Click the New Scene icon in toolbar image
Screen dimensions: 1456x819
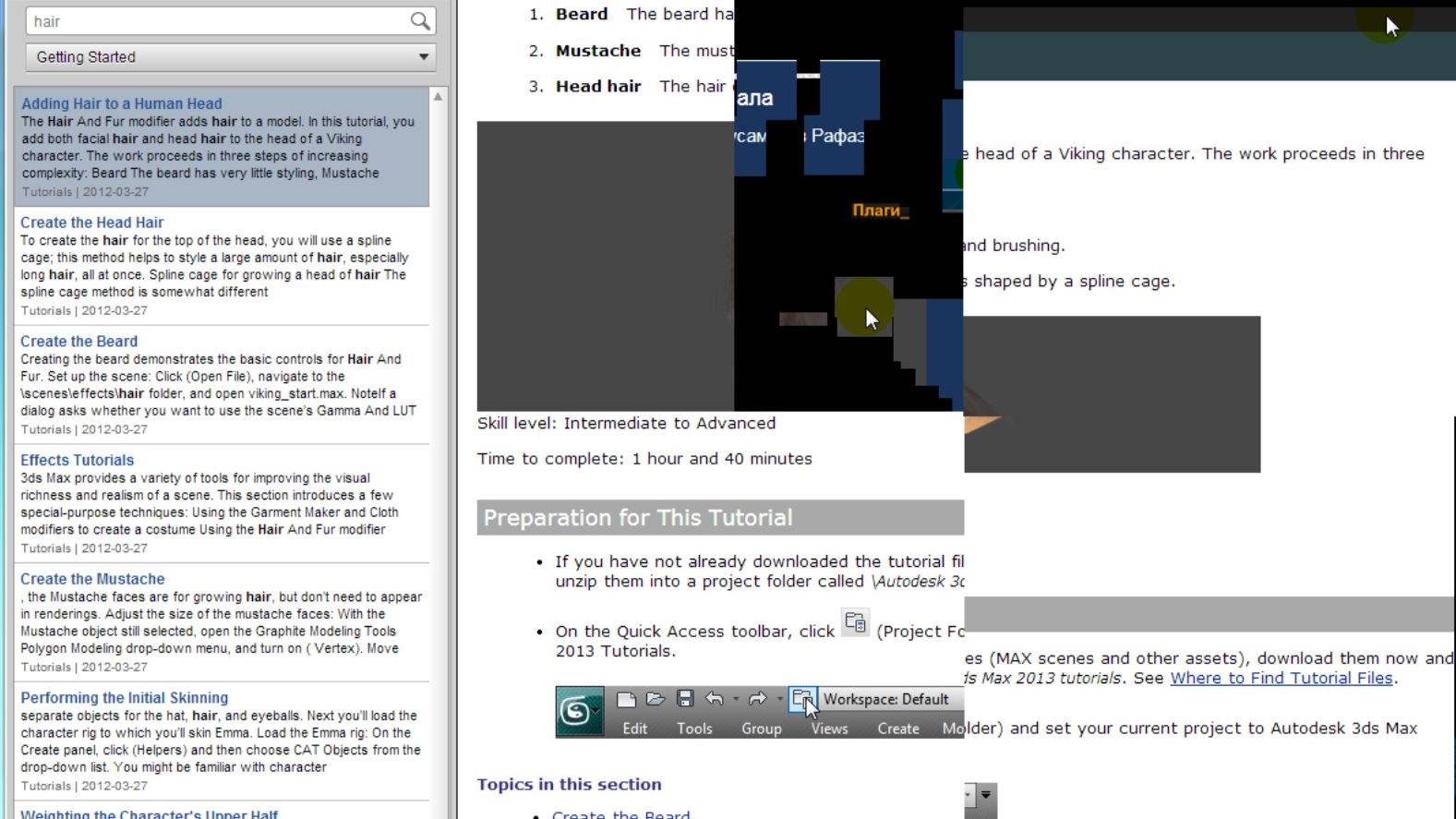click(x=626, y=699)
